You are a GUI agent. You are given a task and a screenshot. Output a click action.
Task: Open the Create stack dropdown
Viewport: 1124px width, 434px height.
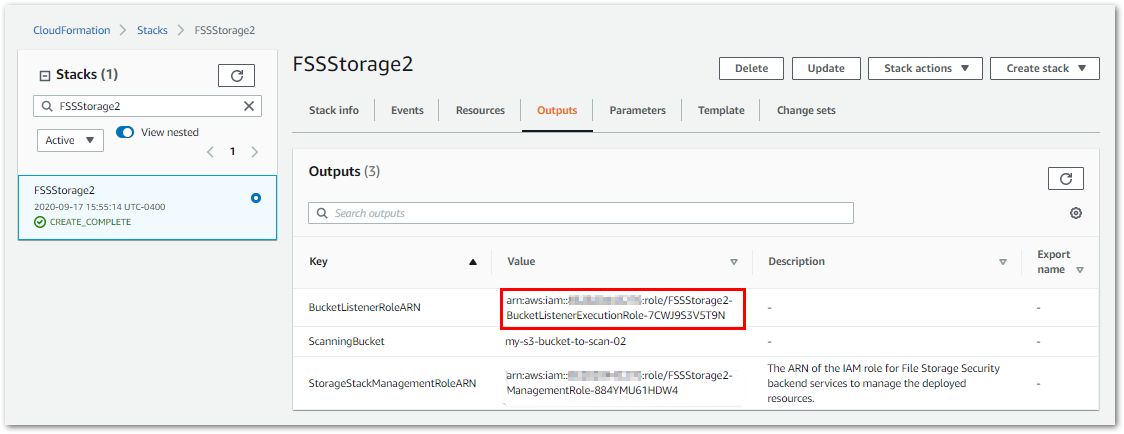[1044, 68]
